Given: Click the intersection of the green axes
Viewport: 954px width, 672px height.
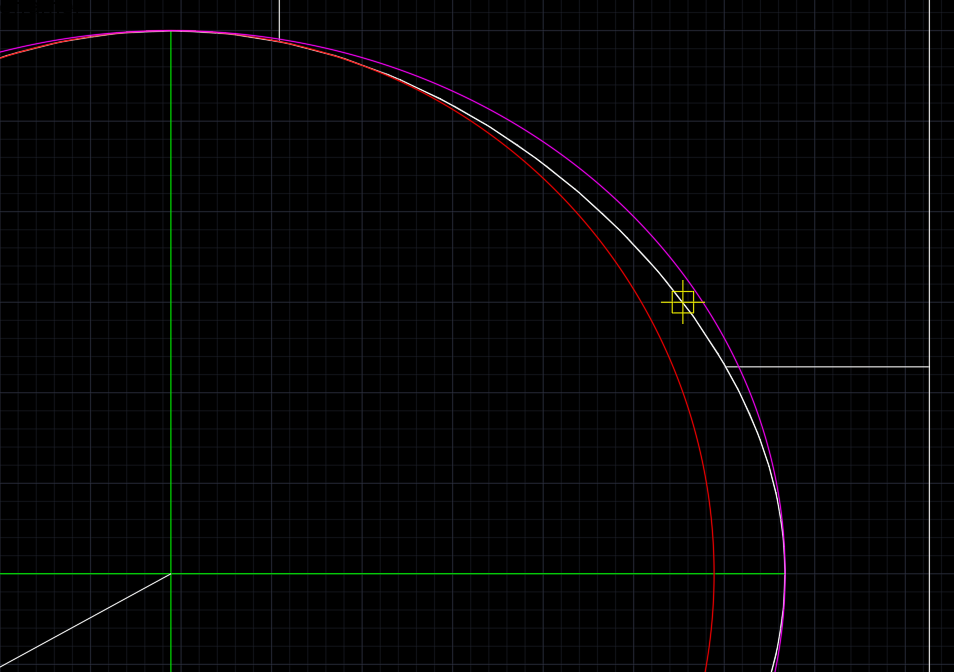Looking at the screenshot, I should [x=171, y=573].
